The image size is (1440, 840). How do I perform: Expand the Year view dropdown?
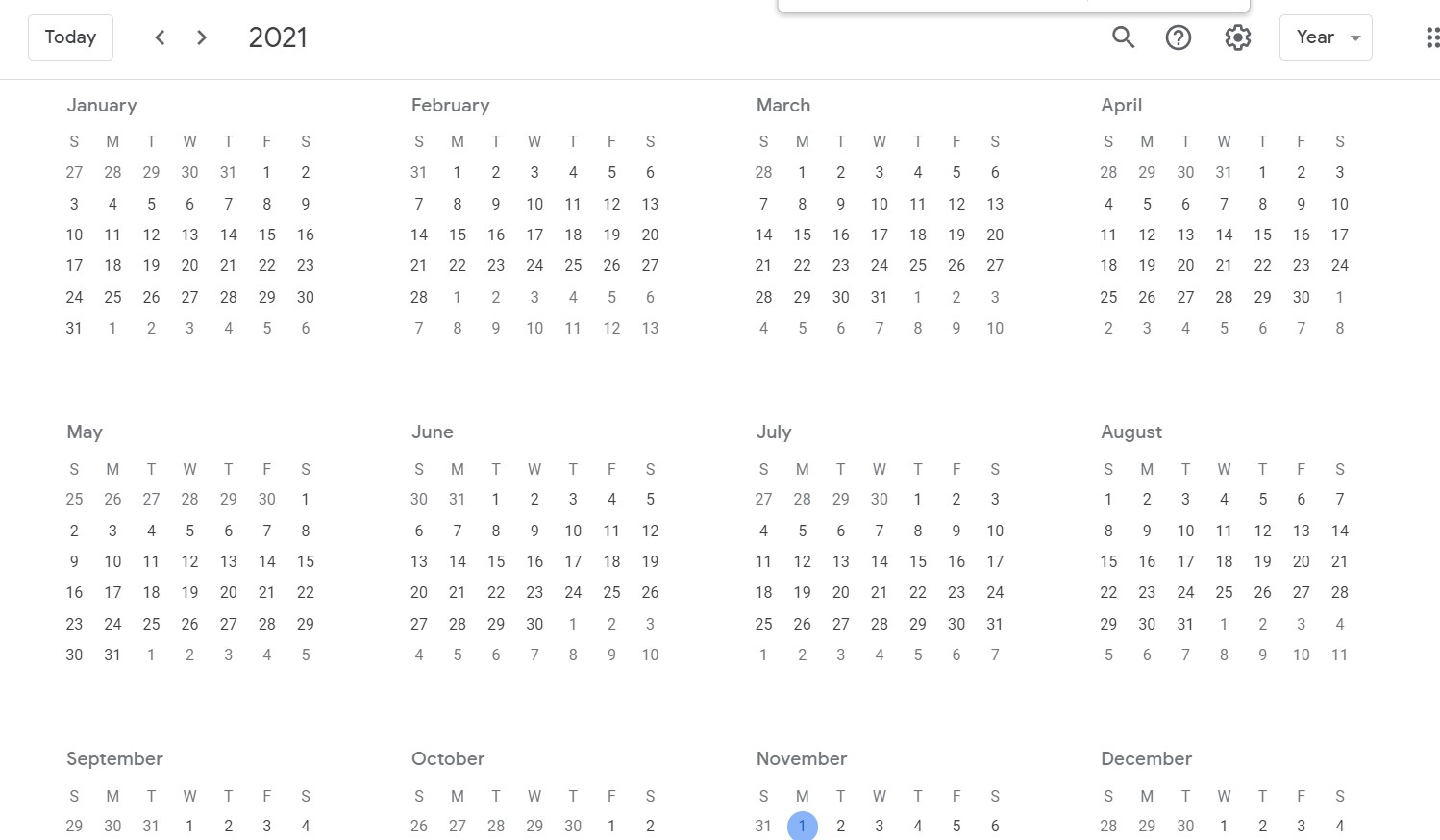point(1325,37)
